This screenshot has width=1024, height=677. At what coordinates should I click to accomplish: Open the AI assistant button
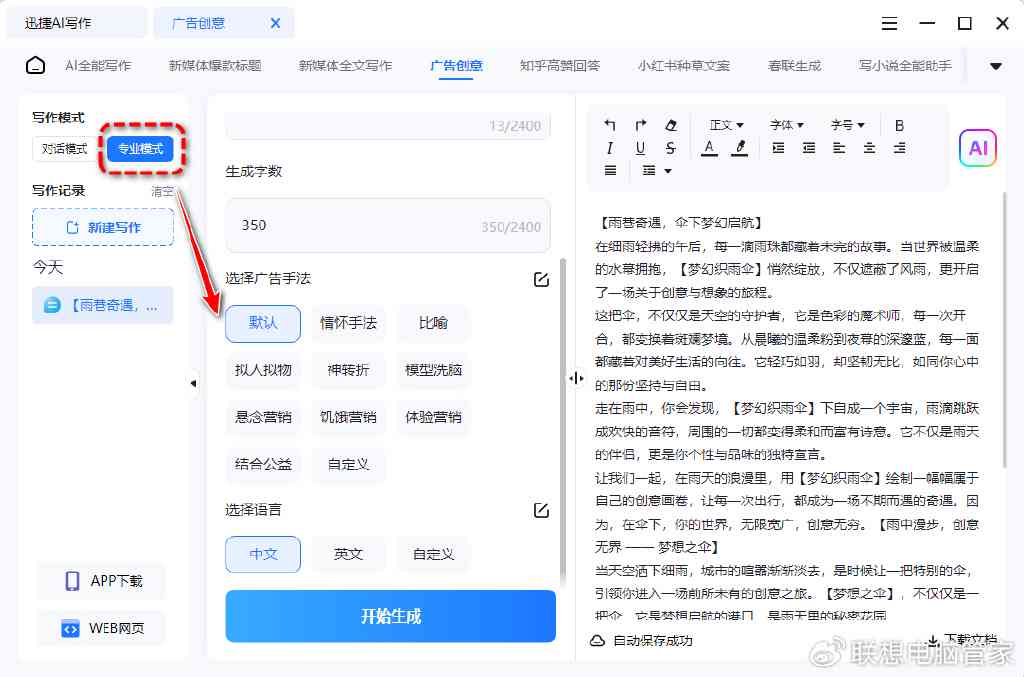pyautogui.click(x=978, y=148)
